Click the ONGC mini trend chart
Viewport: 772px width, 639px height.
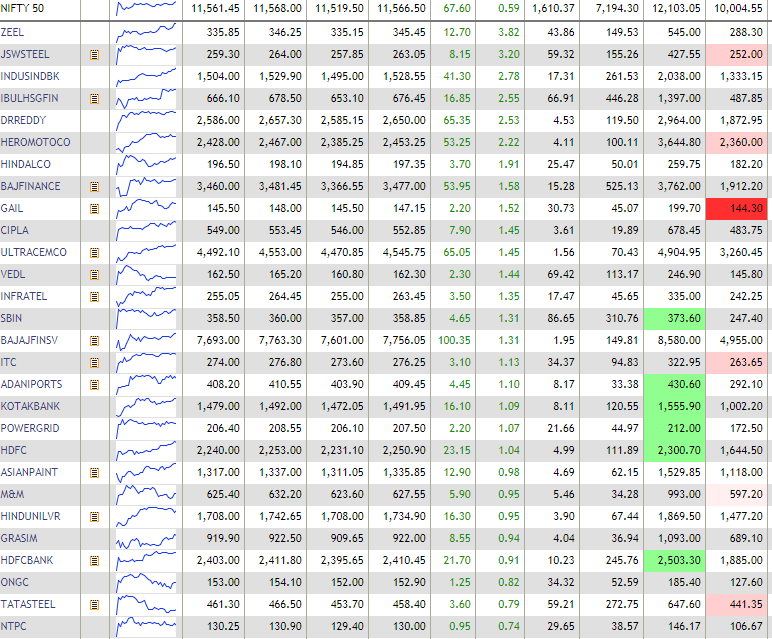pyautogui.click(x=146, y=582)
